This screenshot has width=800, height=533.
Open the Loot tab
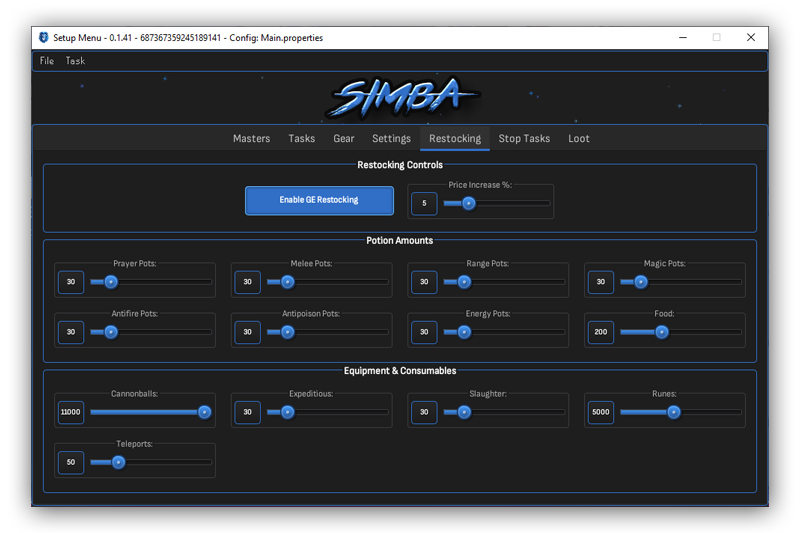click(579, 139)
